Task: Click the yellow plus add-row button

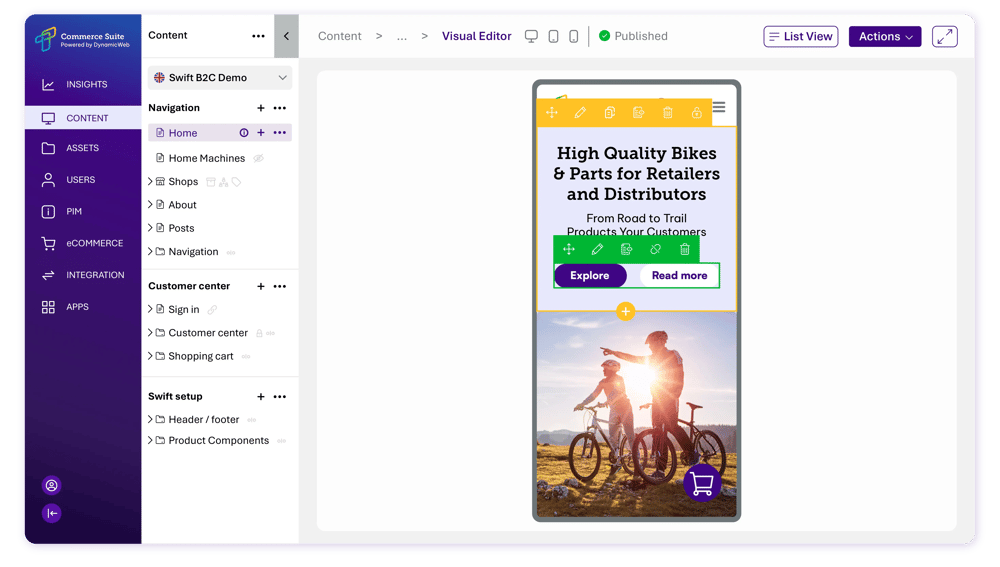Action: (x=626, y=311)
